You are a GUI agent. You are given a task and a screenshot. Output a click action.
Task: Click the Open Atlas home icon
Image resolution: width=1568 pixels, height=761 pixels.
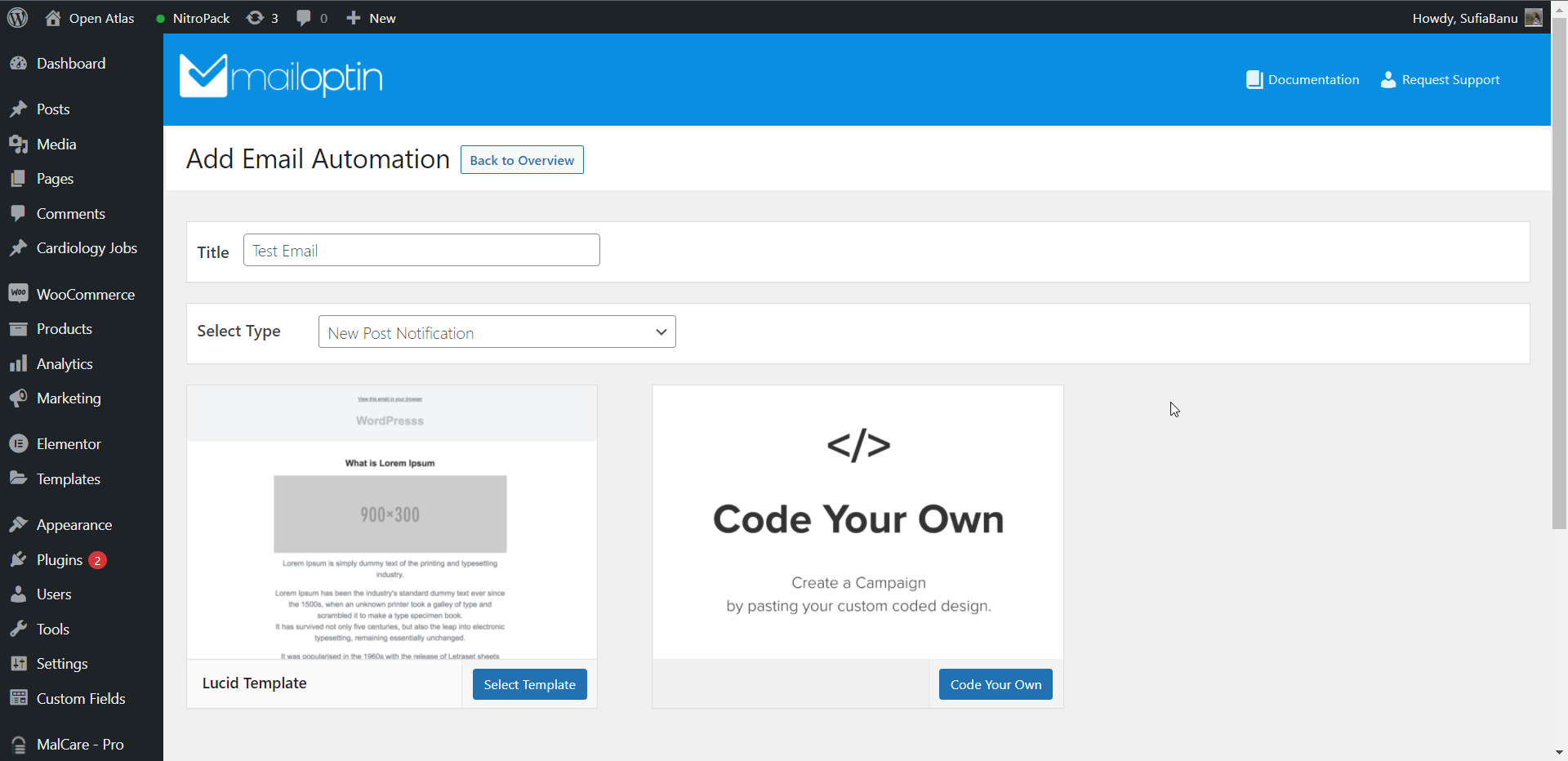pyautogui.click(x=53, y=18)
